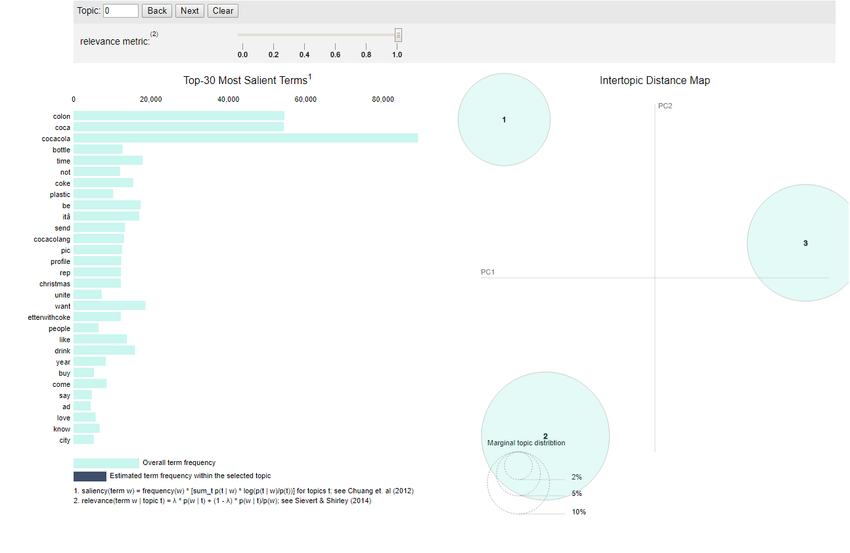Click the 'buy' term label
This screenshot has height=553, width=850.
coord(64,373)
